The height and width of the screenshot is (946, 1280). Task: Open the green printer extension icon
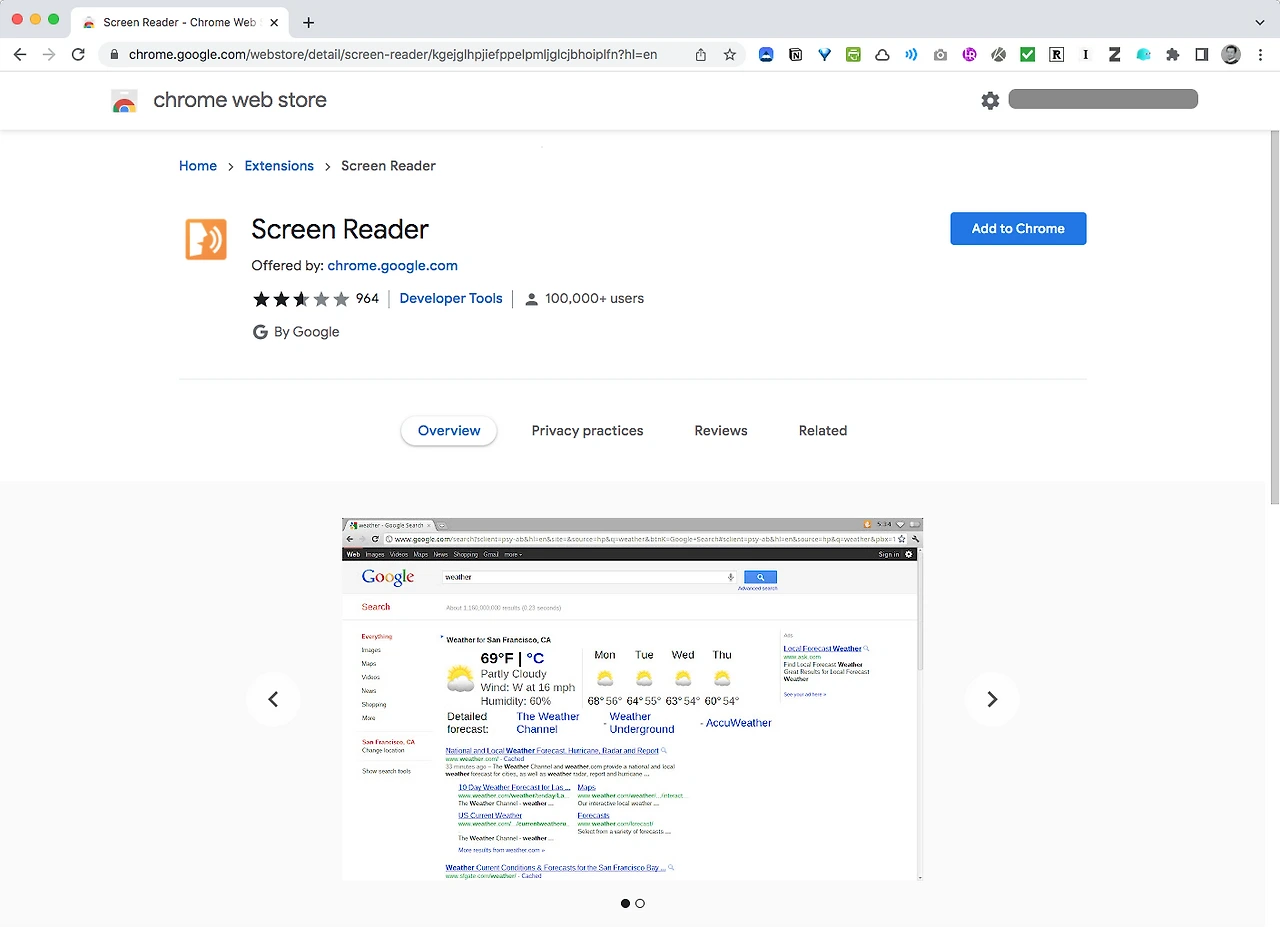(x=853, y=55)
